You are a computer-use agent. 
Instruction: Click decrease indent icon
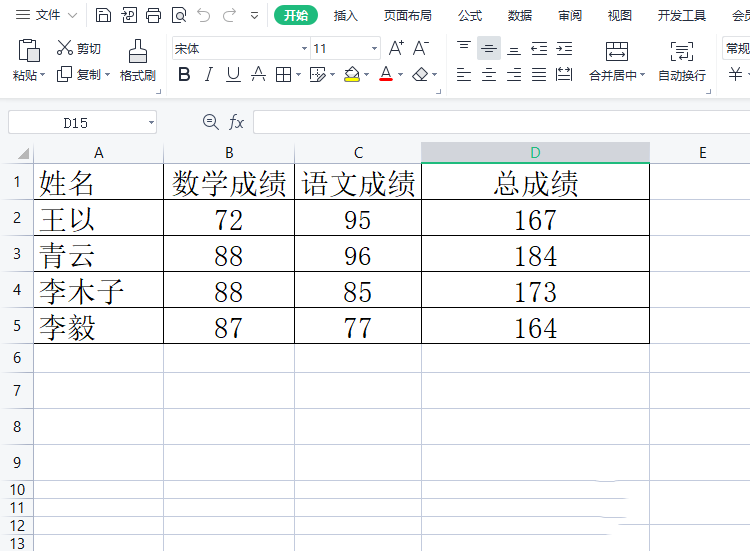coord(539,48)
